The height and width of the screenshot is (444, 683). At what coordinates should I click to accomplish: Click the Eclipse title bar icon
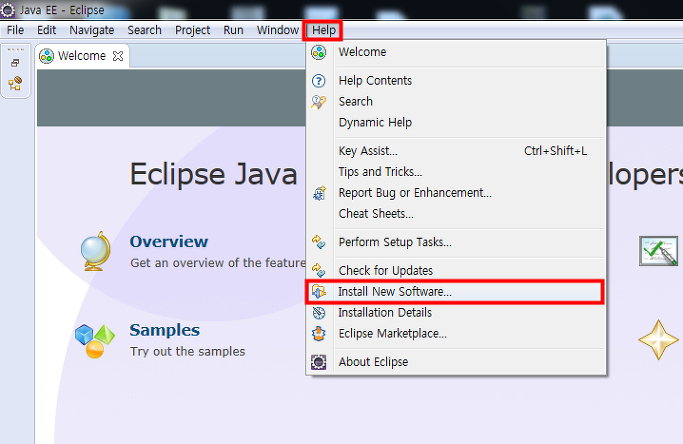(x=7, y=10)
